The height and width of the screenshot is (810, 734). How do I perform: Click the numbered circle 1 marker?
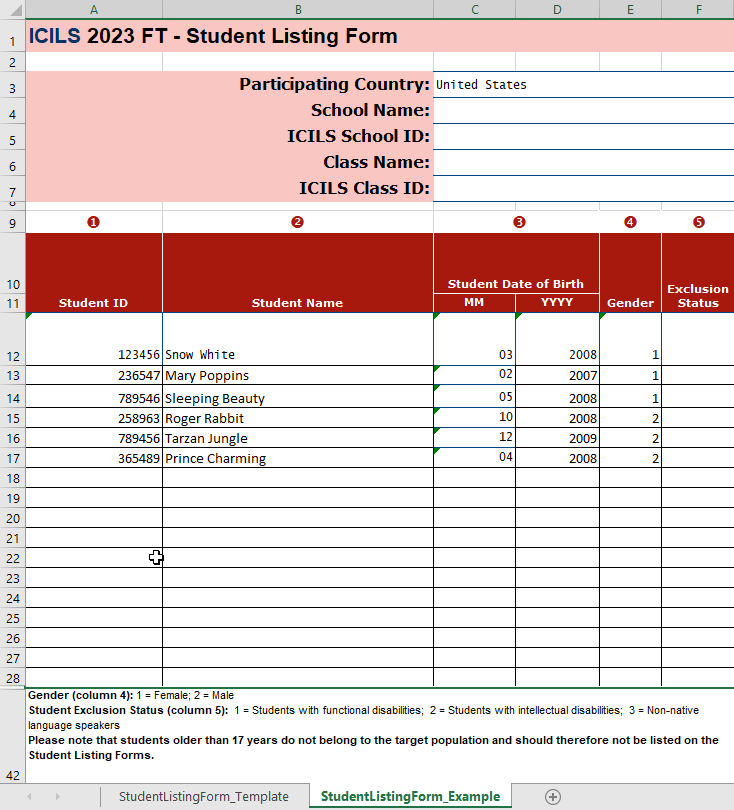pyautogui.click(x=93, y=222)
